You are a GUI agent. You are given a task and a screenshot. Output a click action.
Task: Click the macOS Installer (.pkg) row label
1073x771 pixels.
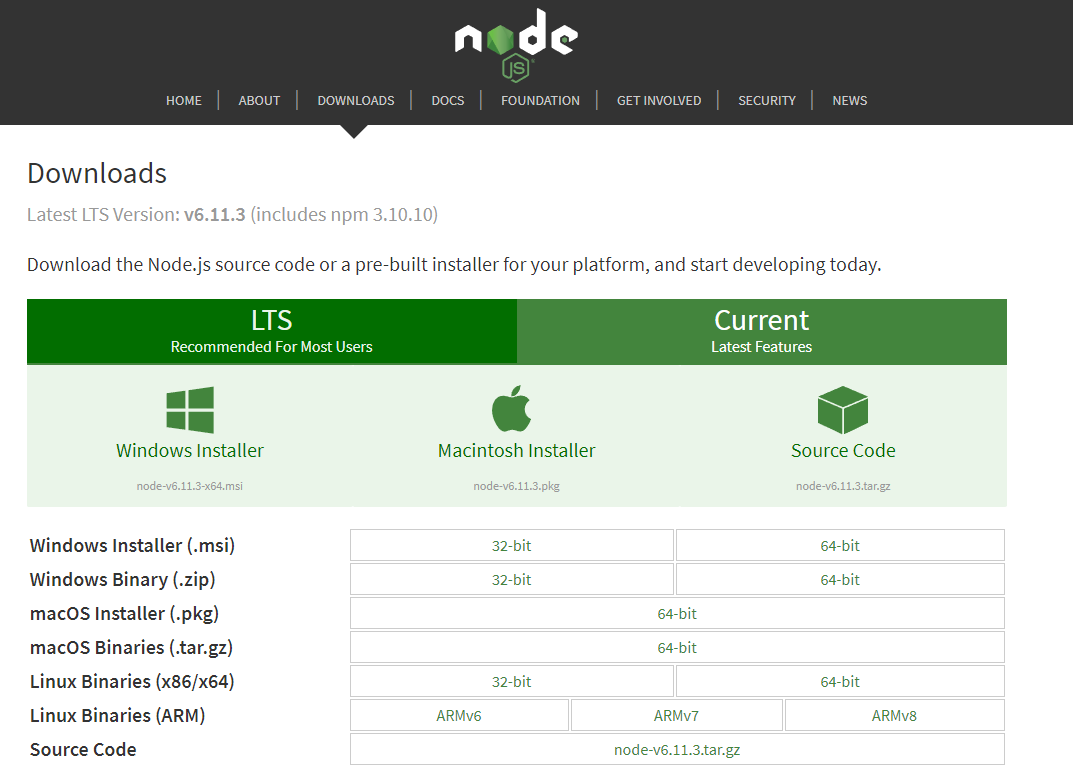[125, 614]
